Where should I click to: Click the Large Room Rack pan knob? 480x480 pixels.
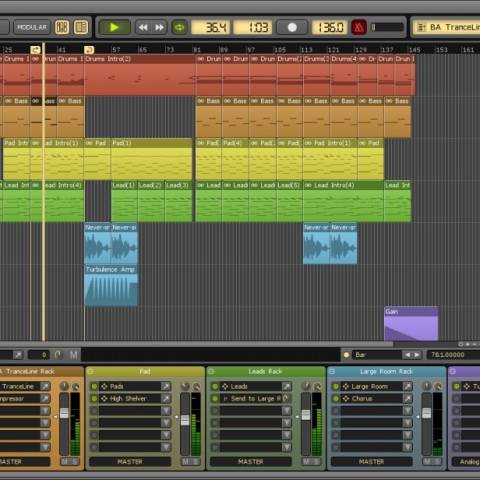(426, 386)
